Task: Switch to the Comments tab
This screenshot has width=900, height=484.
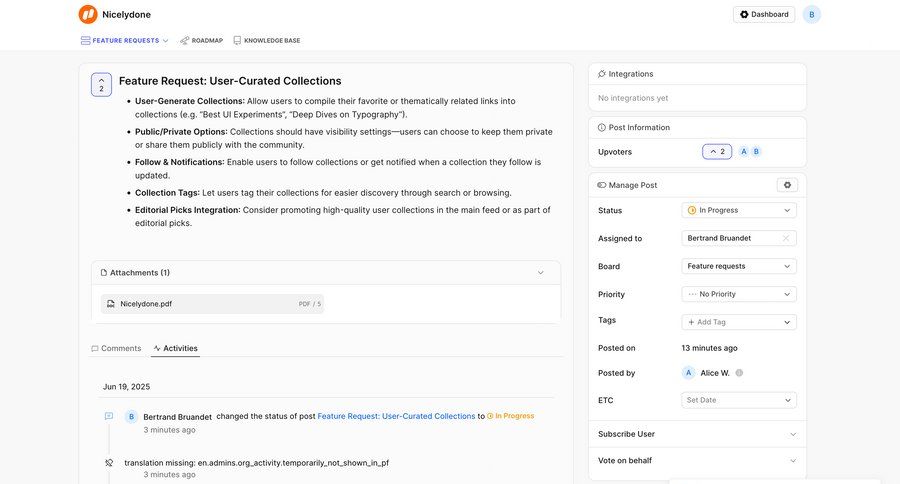Action: [x=116, y=349]
